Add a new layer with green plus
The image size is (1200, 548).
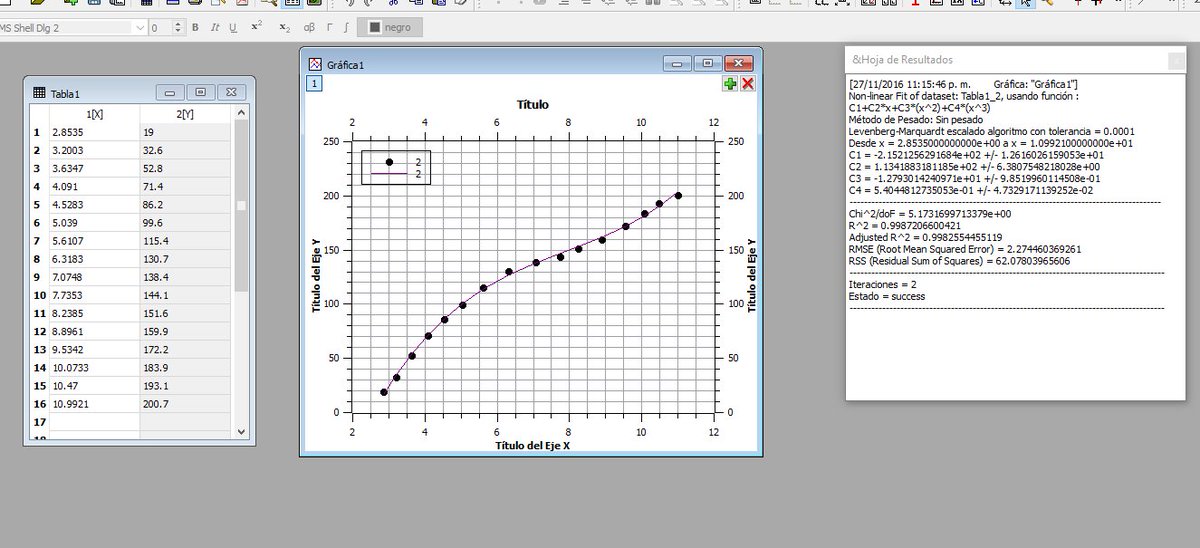pos(730,84)
